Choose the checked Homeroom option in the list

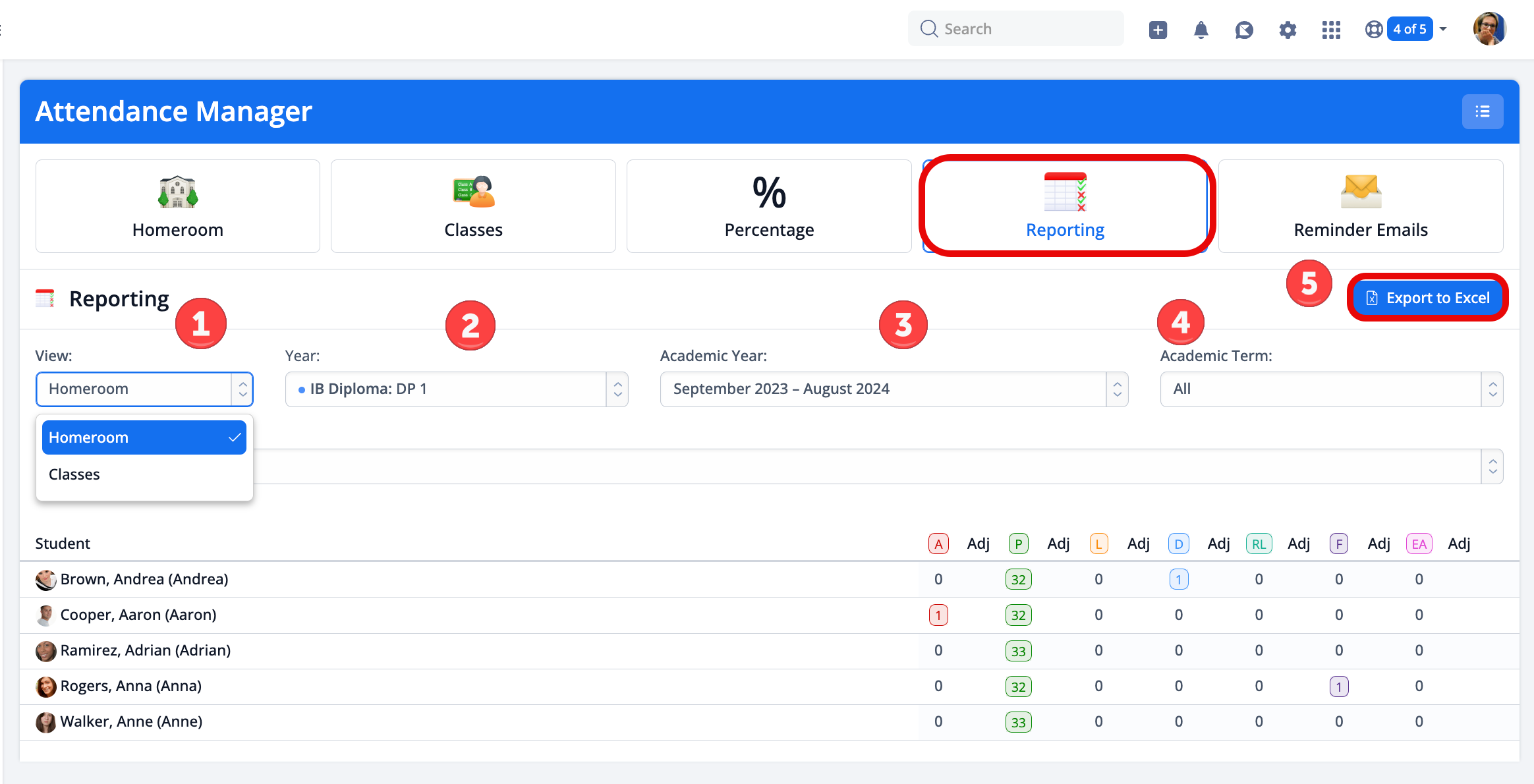144,437
